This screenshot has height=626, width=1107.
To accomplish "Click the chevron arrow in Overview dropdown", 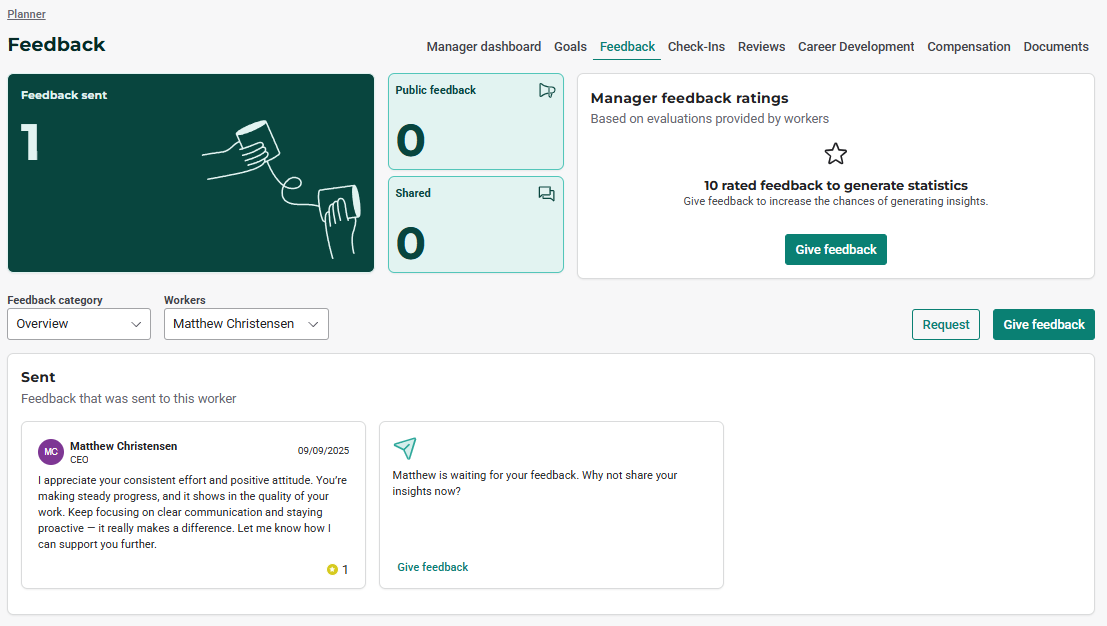I will click(x=136, y=324).
